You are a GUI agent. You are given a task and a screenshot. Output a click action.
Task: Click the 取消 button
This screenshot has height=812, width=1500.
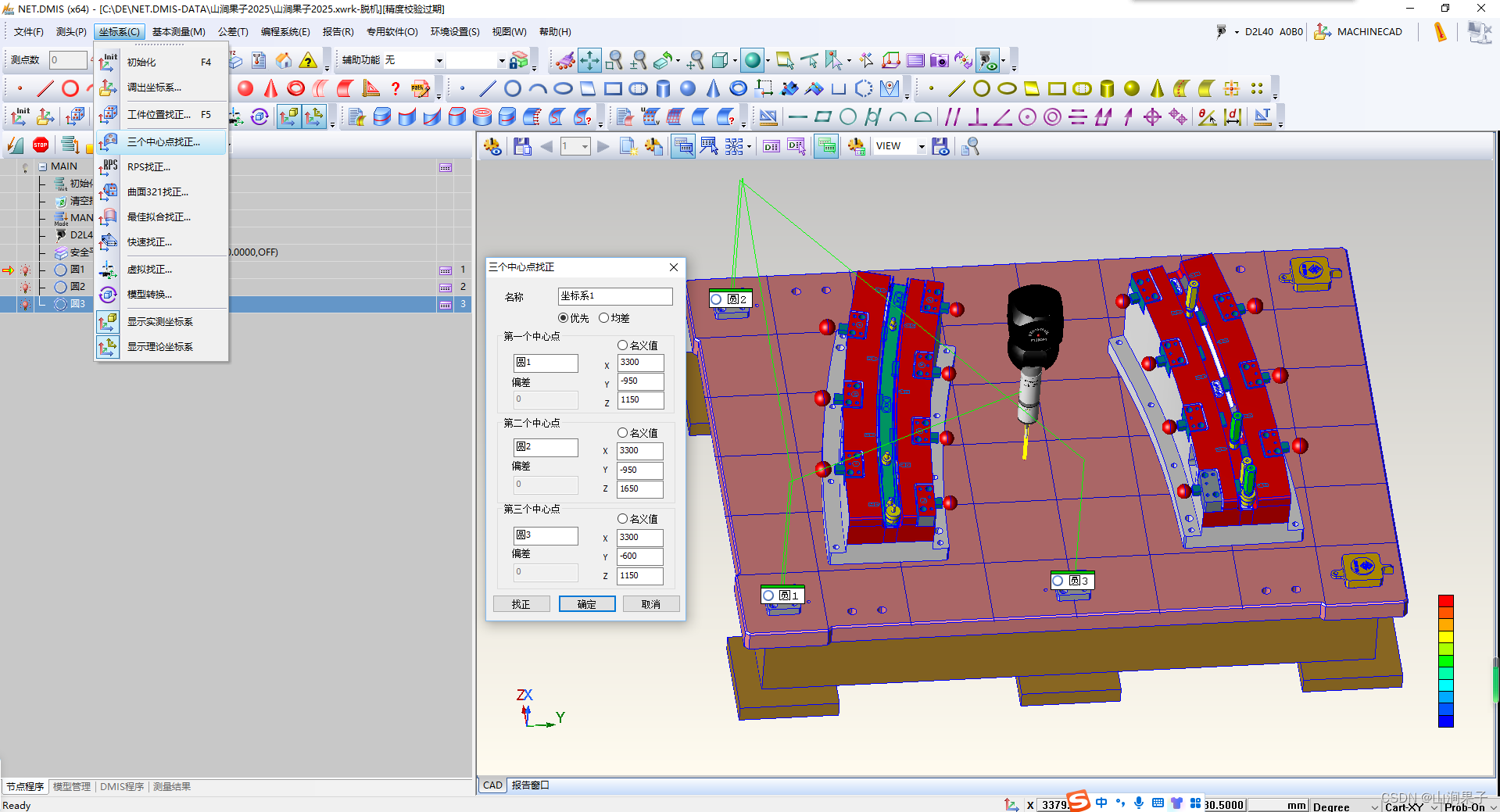tap(650, 604)
